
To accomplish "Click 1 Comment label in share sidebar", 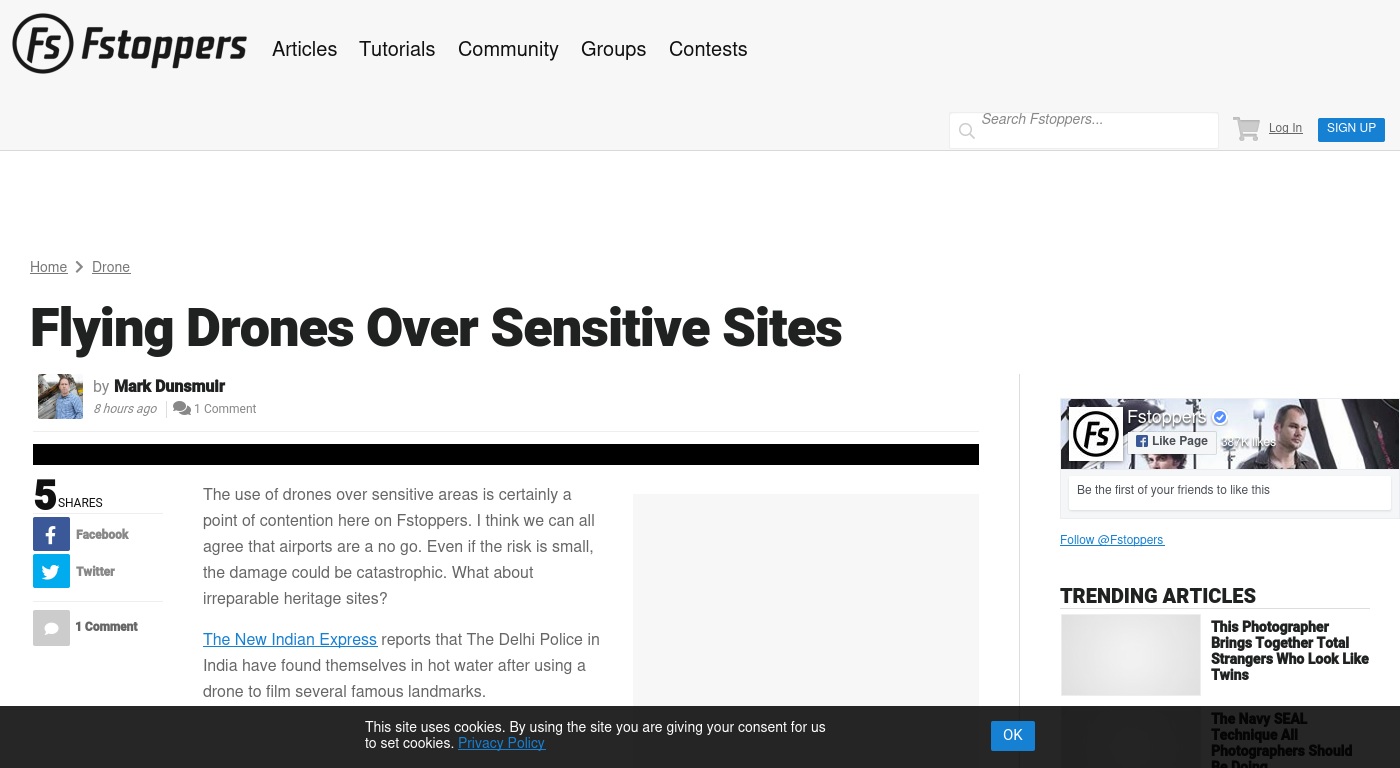I will pyautogui.click(x=106, y=627).
